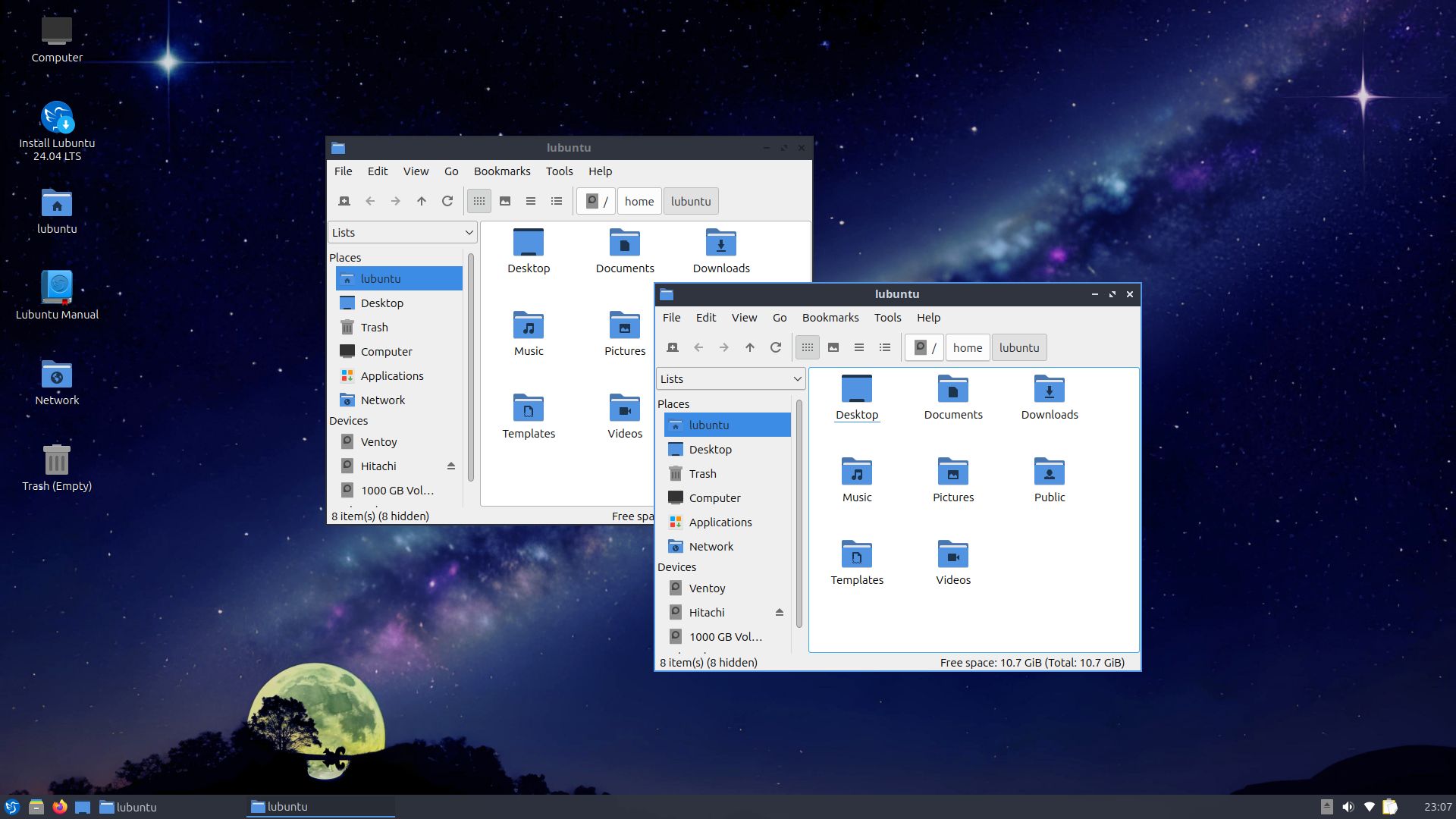Image resolution: width=1456 pixels, height=819 pixels.
Task: Open Lubuntu application menu in taskbar
Action: click(x=12, y=807)
